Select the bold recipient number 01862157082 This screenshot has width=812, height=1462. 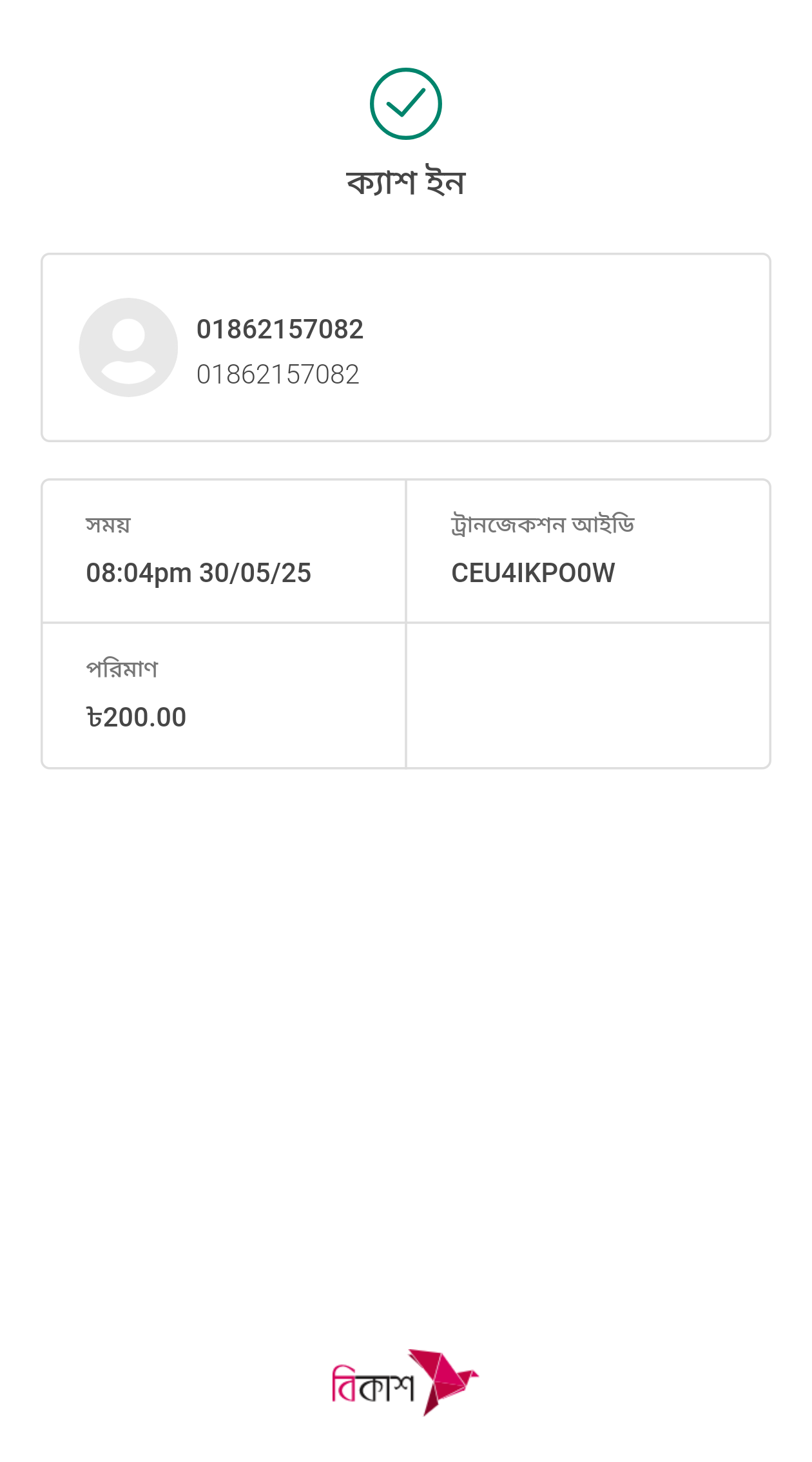tap(280, 329)
